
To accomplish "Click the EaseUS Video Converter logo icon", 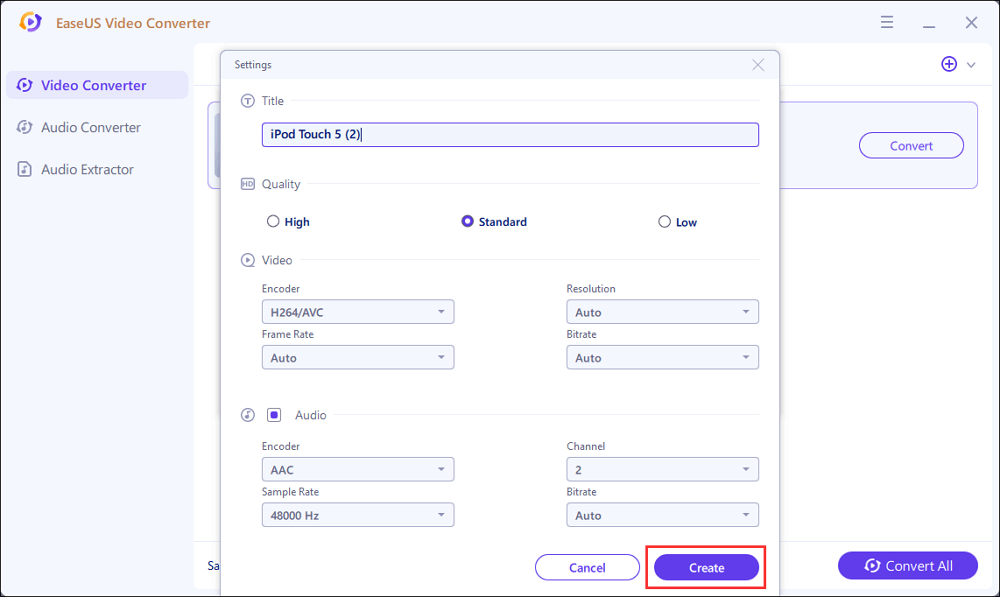I will tap(31, 22).
